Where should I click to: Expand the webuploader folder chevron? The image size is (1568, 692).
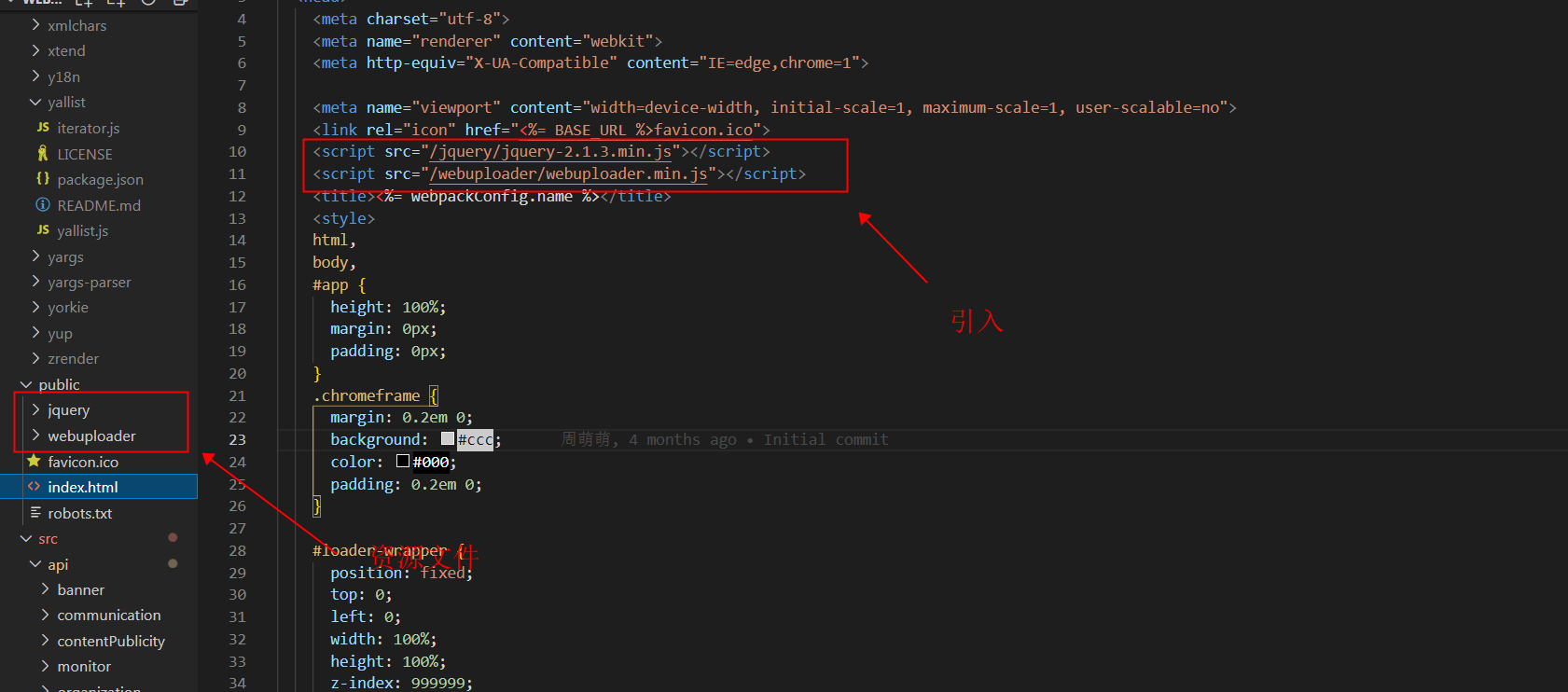(35, 436)
